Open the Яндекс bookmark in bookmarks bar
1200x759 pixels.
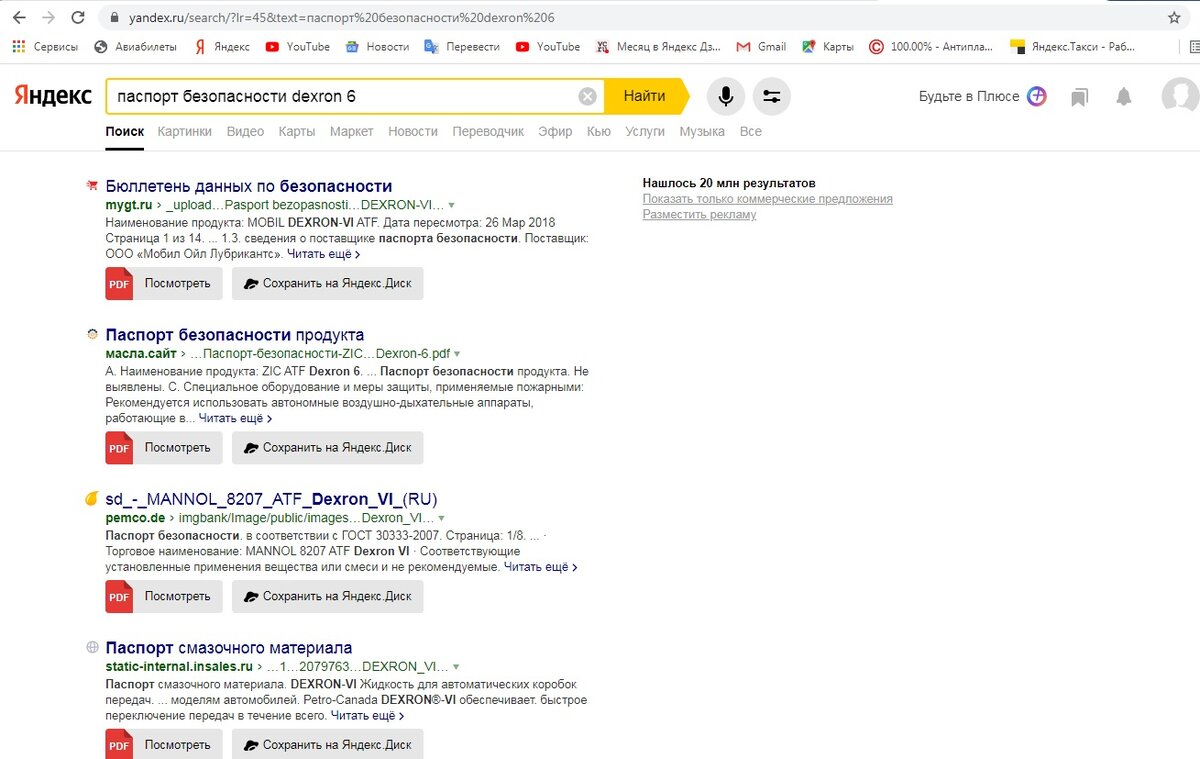(222, 46)
